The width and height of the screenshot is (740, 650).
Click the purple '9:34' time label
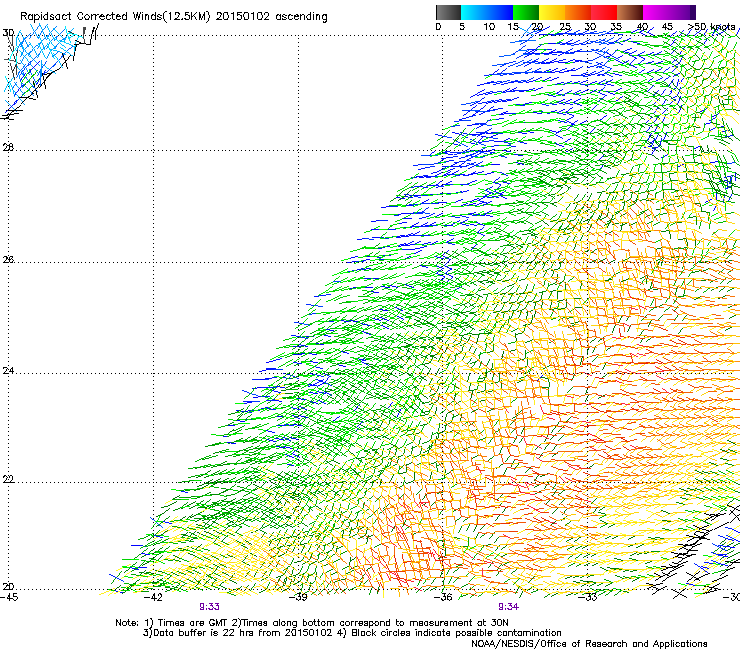pyautogui.click(x=508, y=607)
